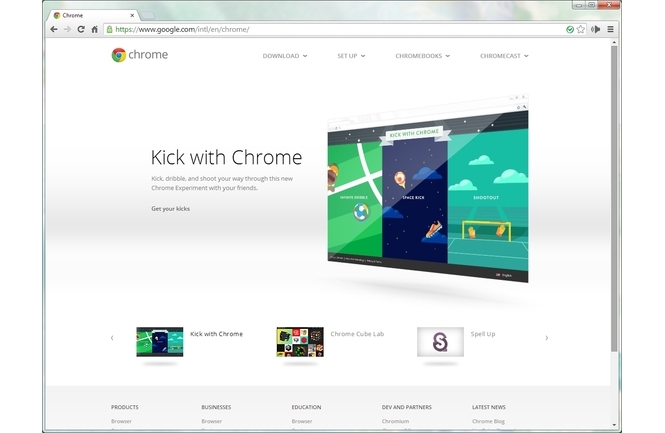
Task: Click the EDUCATION footer heading
Action: pos(306,407)
